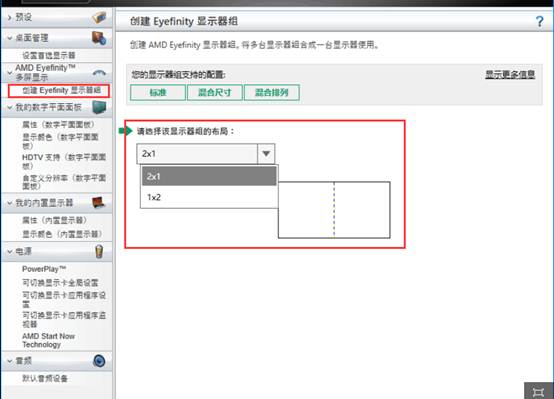The height and width of the screenshot is (399, 554).
Task: Open 显示颜色（数字平面面板）
Action: tap(60, 141)
